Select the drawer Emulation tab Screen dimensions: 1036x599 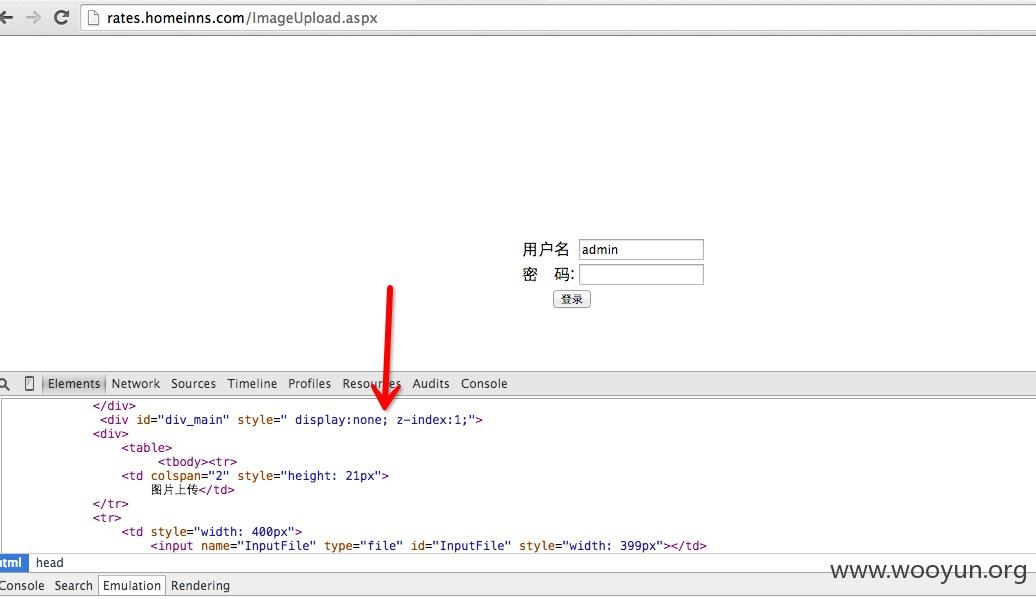(x=131, y=586)
